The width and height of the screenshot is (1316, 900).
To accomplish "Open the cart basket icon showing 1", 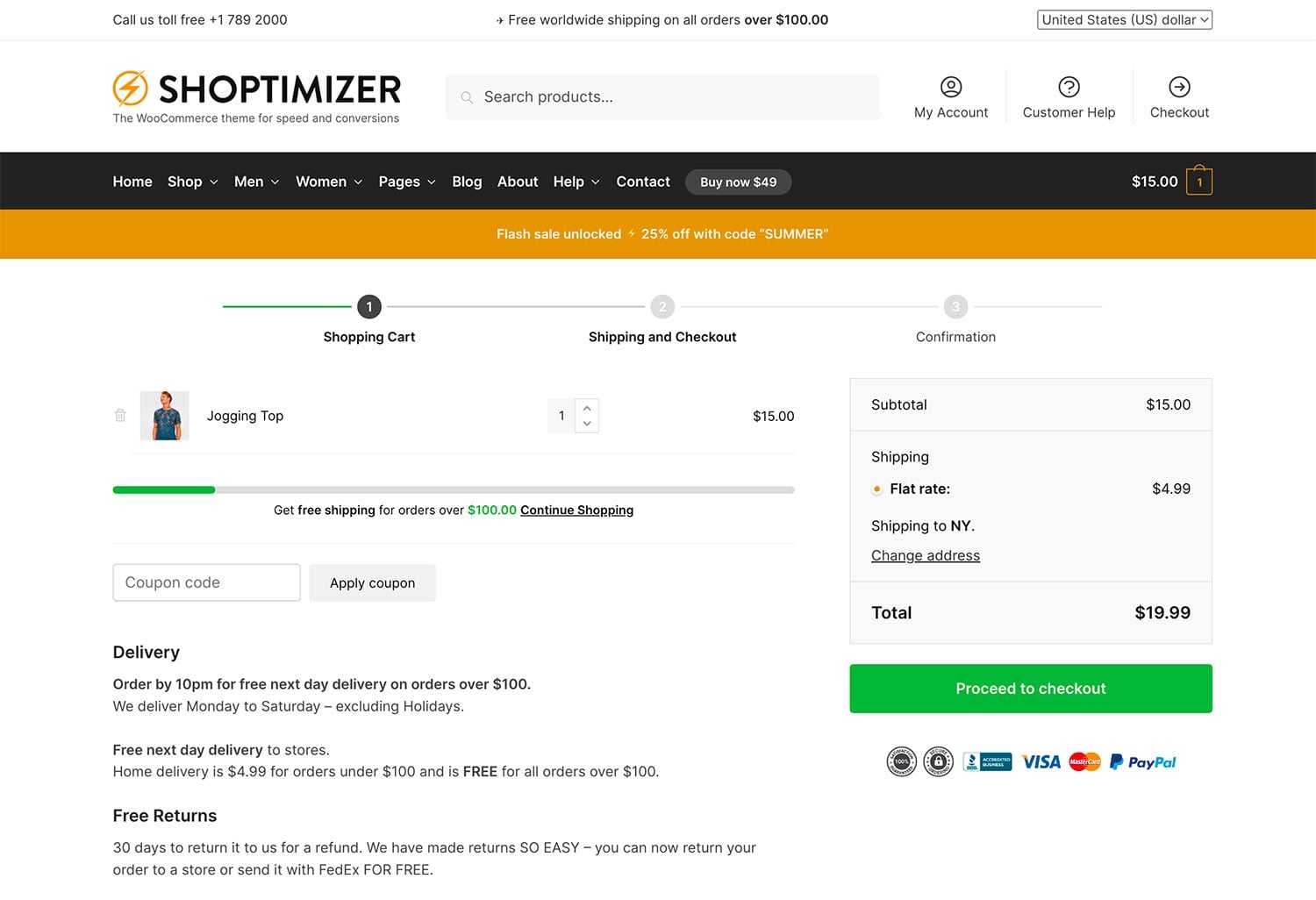I will [x=1199, y=181].
